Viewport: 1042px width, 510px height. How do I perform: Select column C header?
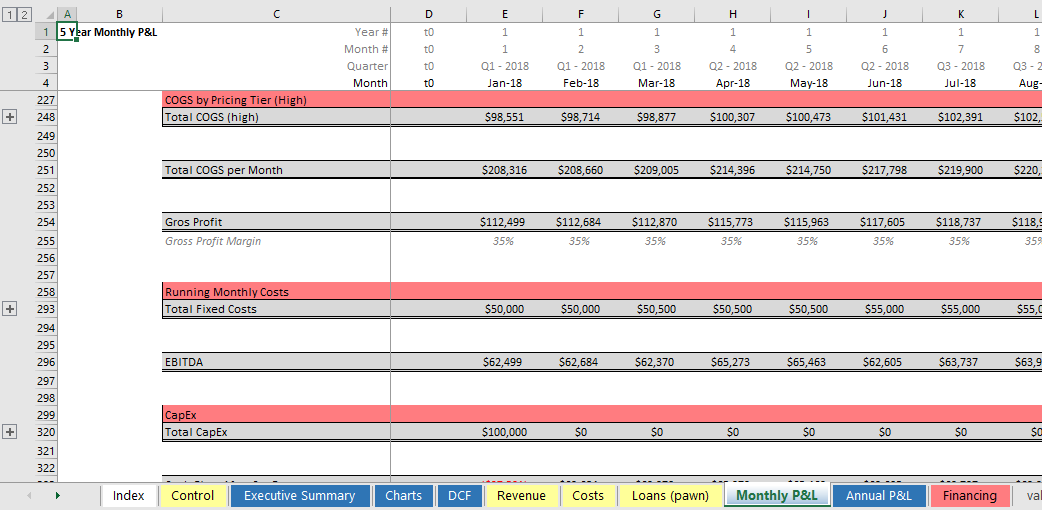[276, 14]
